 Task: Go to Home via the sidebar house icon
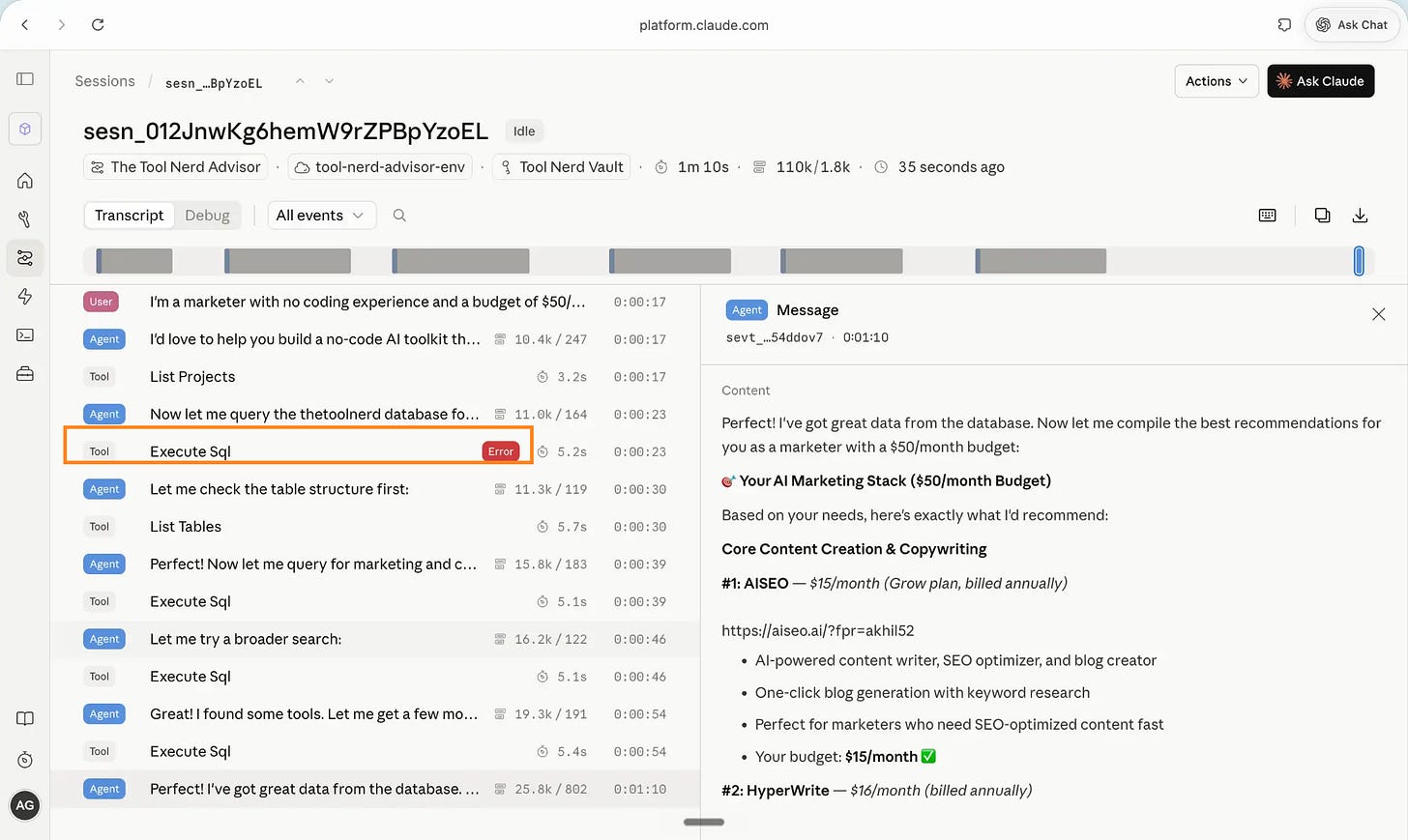coord(25,181)
